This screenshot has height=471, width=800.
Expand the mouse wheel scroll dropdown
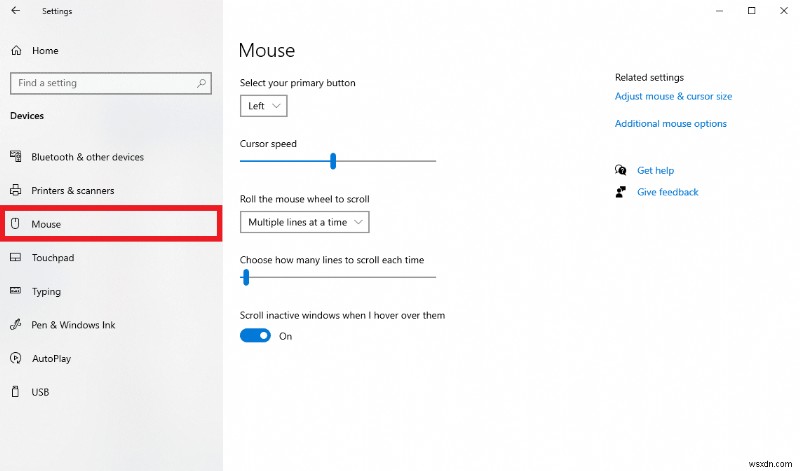tap(305, 222)
